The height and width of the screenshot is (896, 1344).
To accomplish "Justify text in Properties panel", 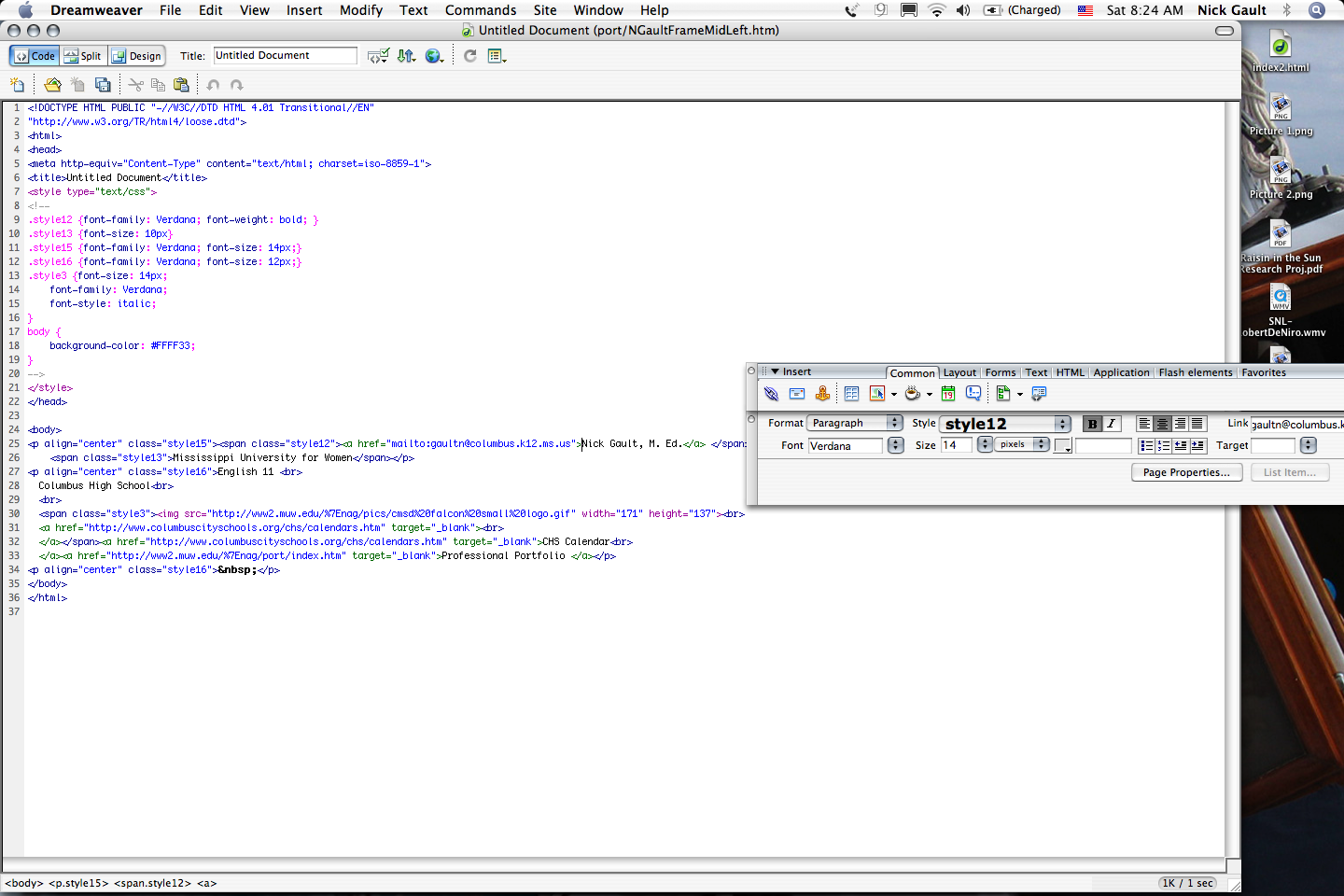I will (x=1197, y=424).
